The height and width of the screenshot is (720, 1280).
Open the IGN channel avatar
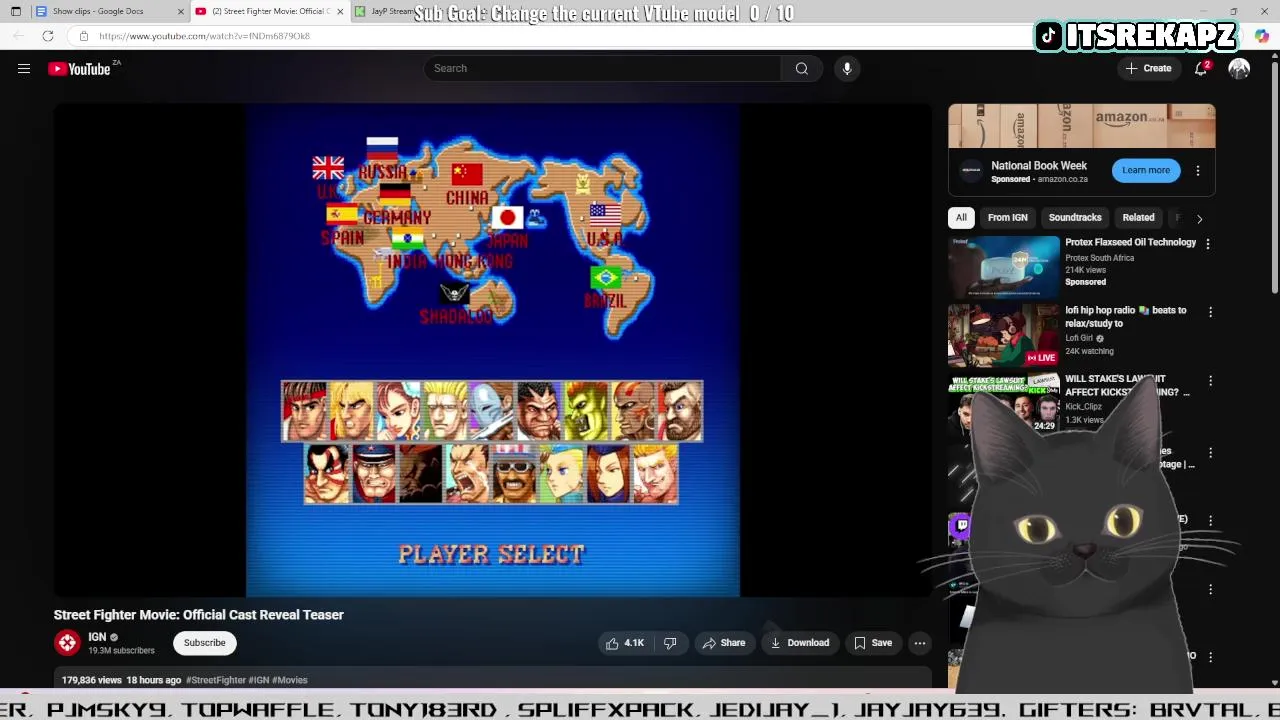point(67,643)
